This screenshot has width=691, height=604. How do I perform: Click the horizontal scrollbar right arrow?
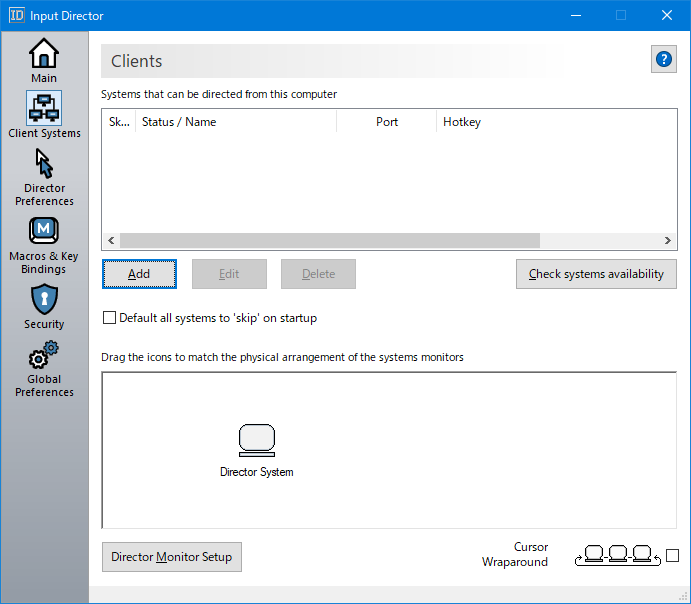pos(669,241)
